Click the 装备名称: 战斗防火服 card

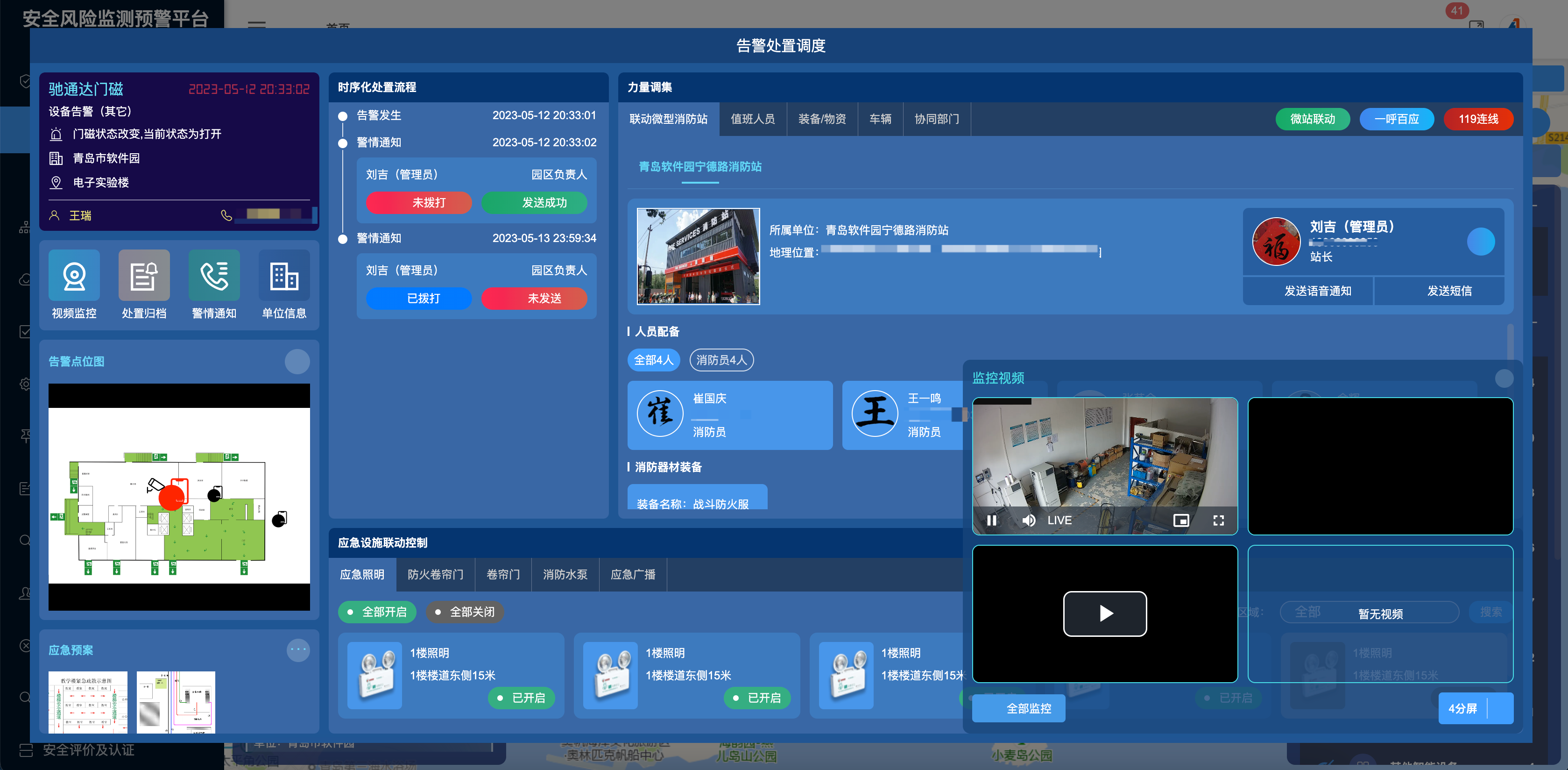pyautogui.click(x=697, y=498)
